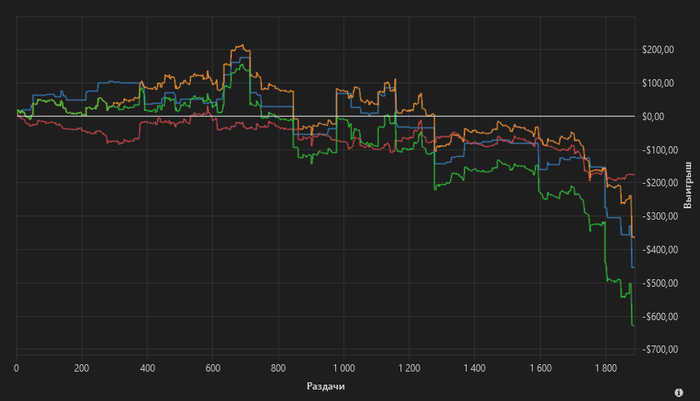Click the -$200,00 axis label
The height and width of the screenshot is (401, 700).
tap(658, 183)
